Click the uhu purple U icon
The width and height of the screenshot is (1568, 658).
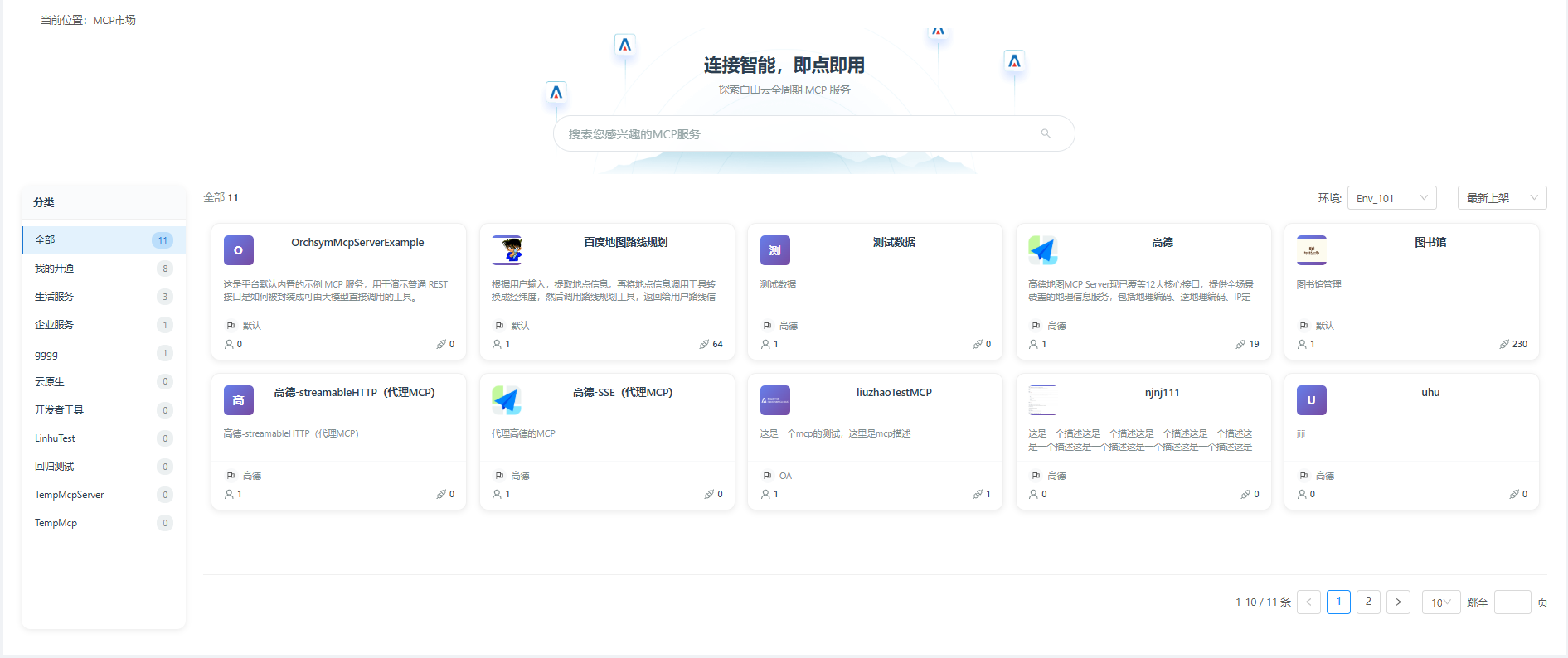pyautogui.click(x=1311, y=400)
